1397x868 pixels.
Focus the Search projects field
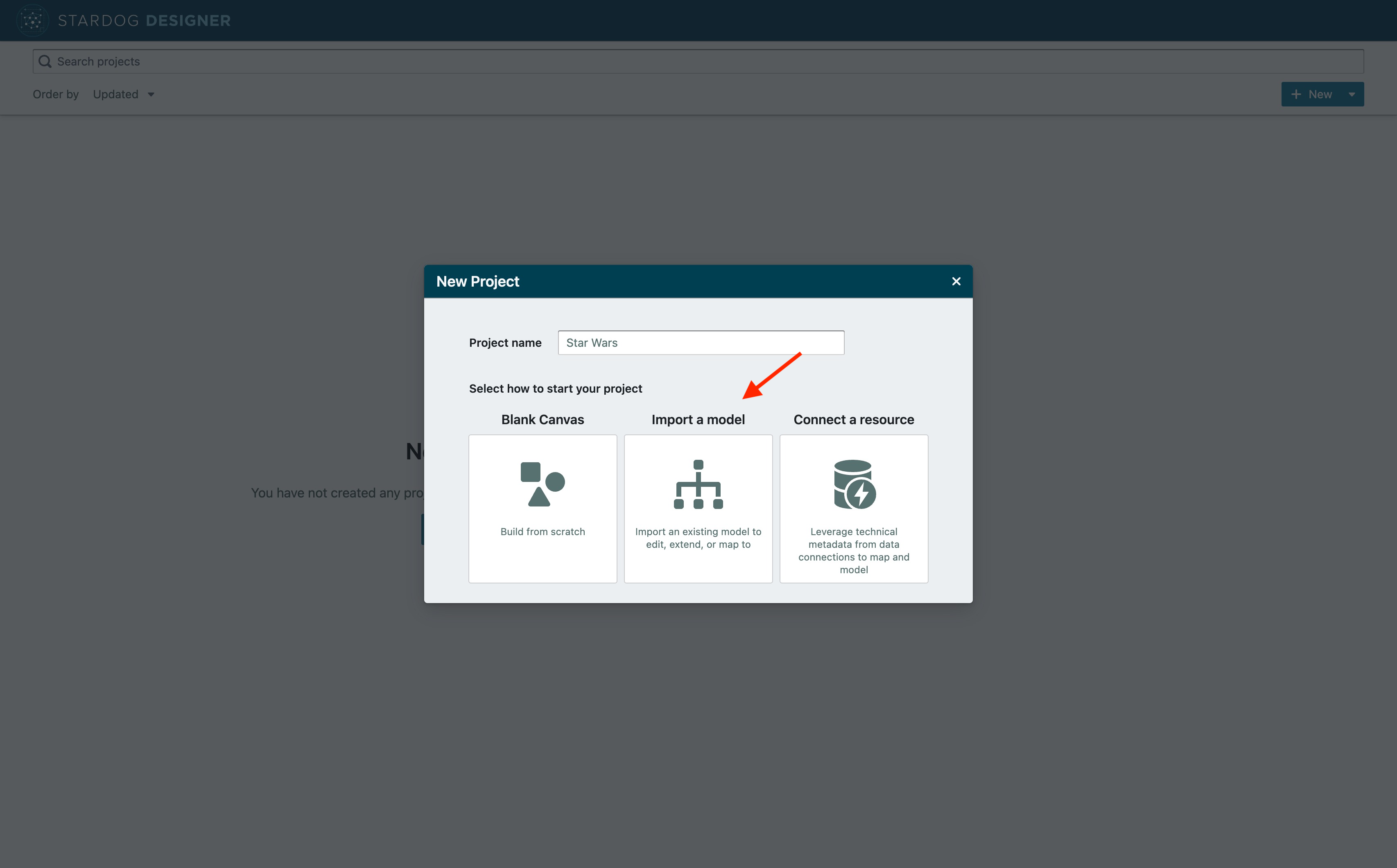[x=698, y=61]
